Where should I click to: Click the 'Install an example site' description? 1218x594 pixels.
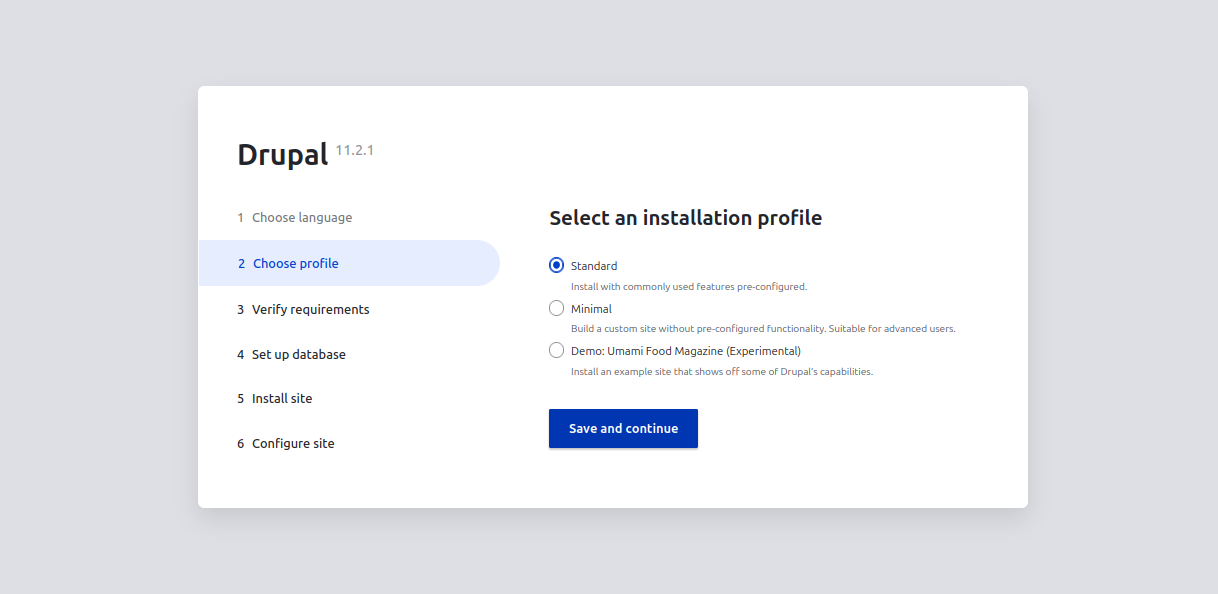coord(722,371)
